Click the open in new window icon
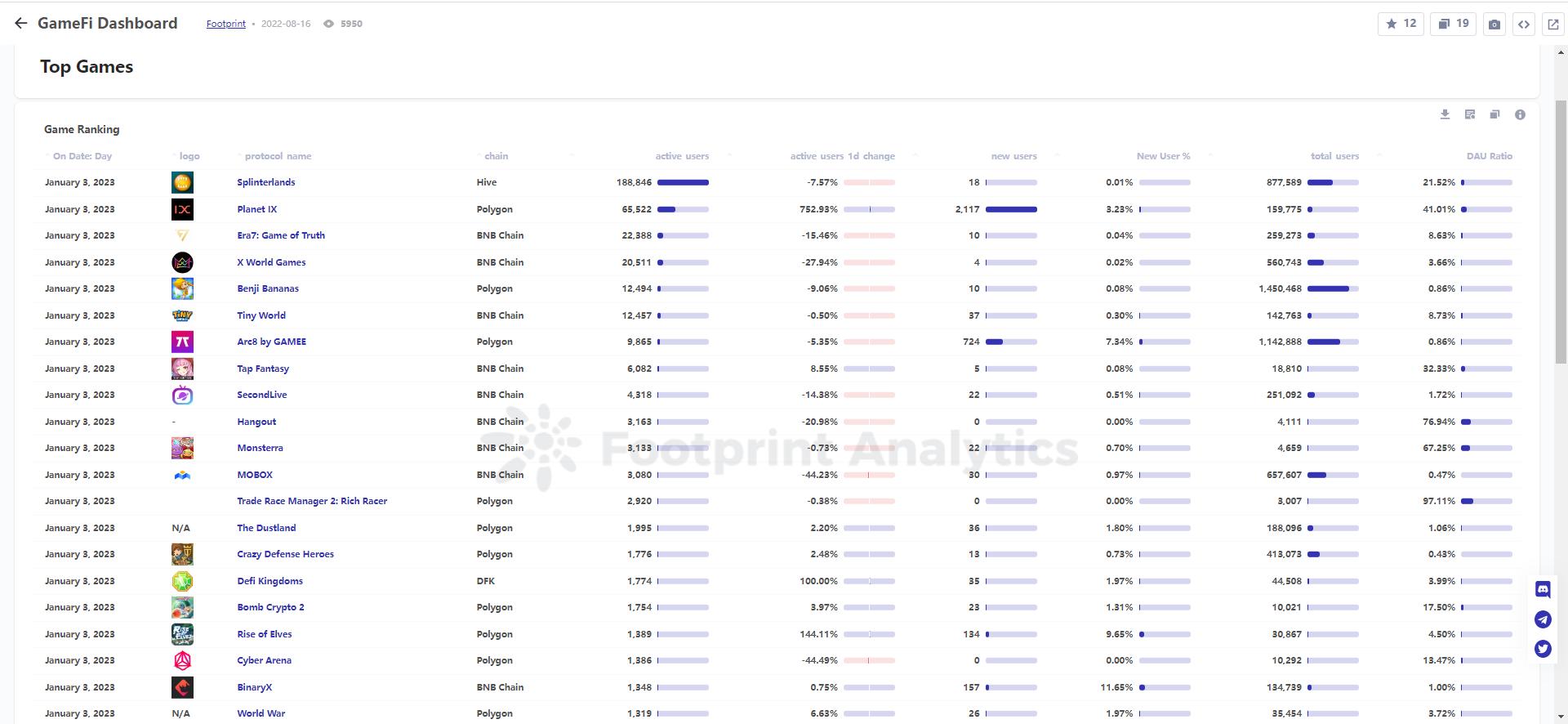 coord(1552,25)
